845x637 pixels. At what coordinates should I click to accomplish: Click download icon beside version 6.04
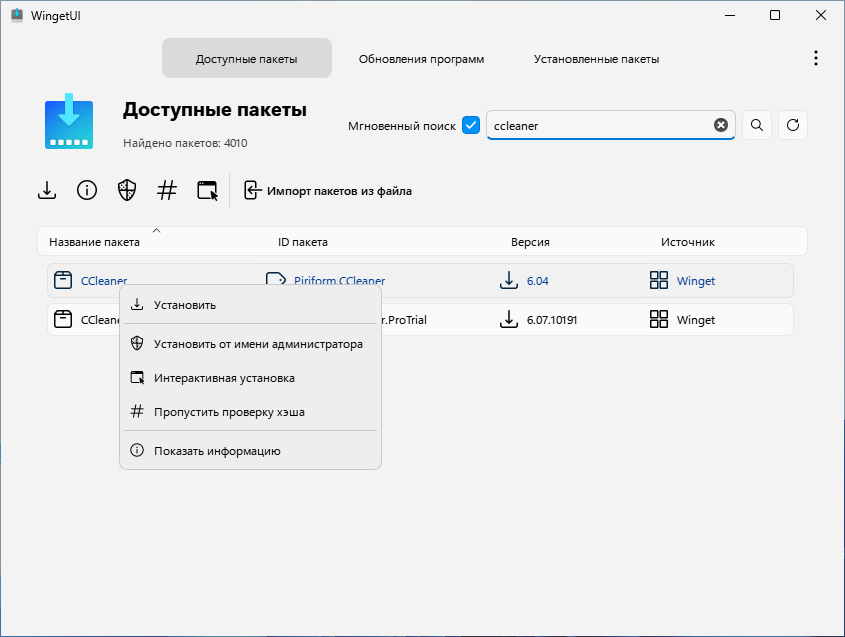point(509,280)
